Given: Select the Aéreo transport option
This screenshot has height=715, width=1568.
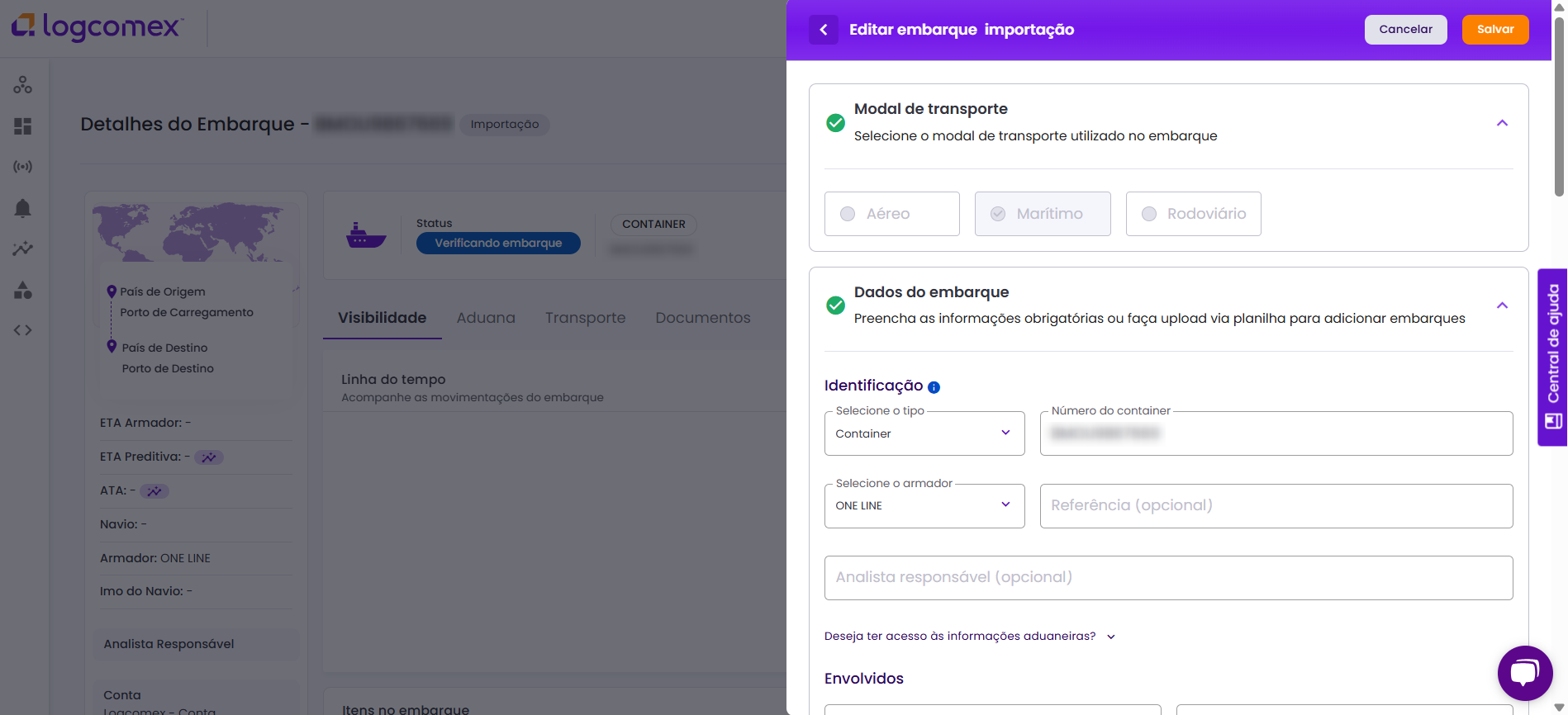Looking at the screenshot, I should (x=891, y=214).
